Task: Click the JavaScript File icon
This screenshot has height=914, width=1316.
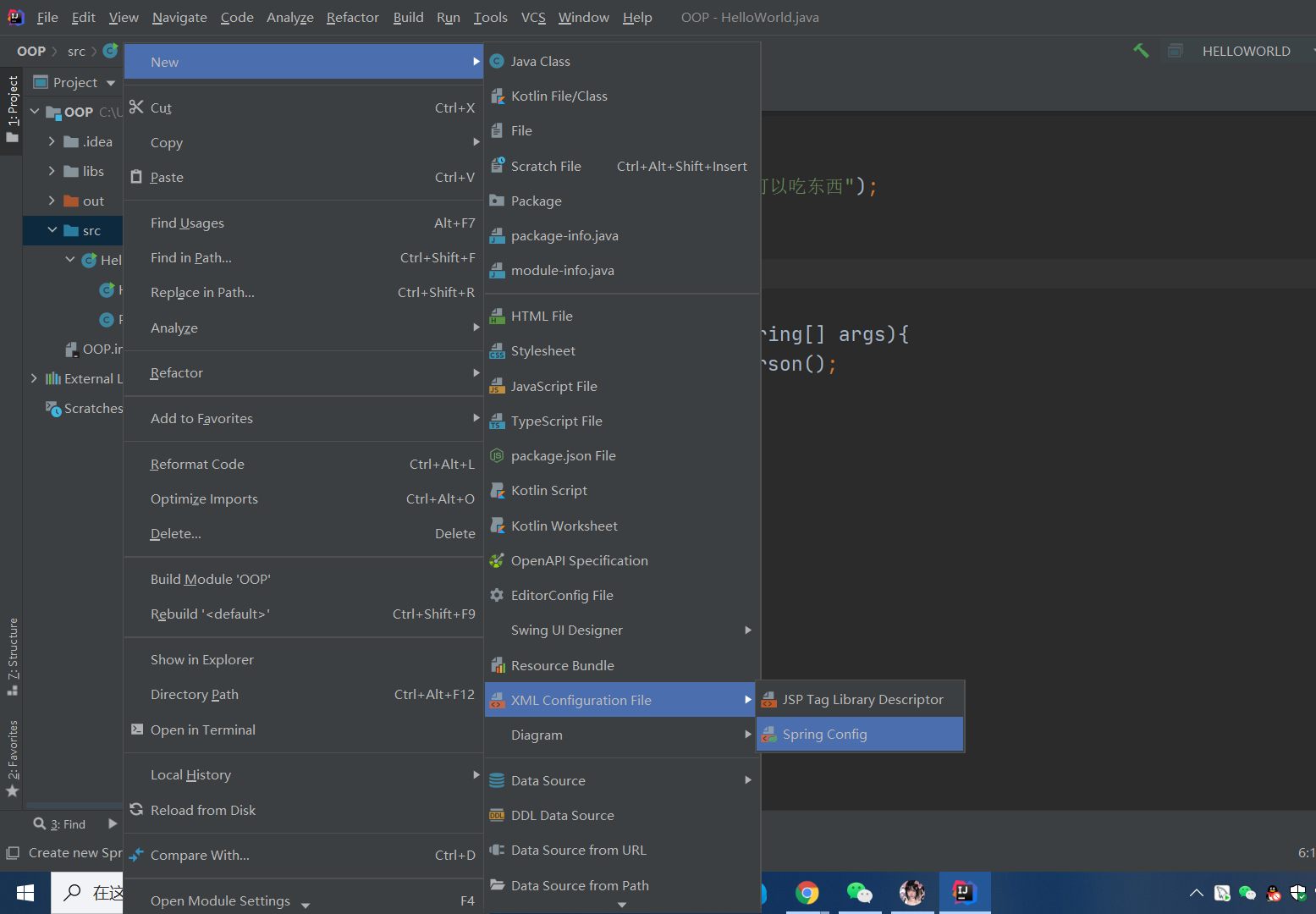Action: pos(498,386)
